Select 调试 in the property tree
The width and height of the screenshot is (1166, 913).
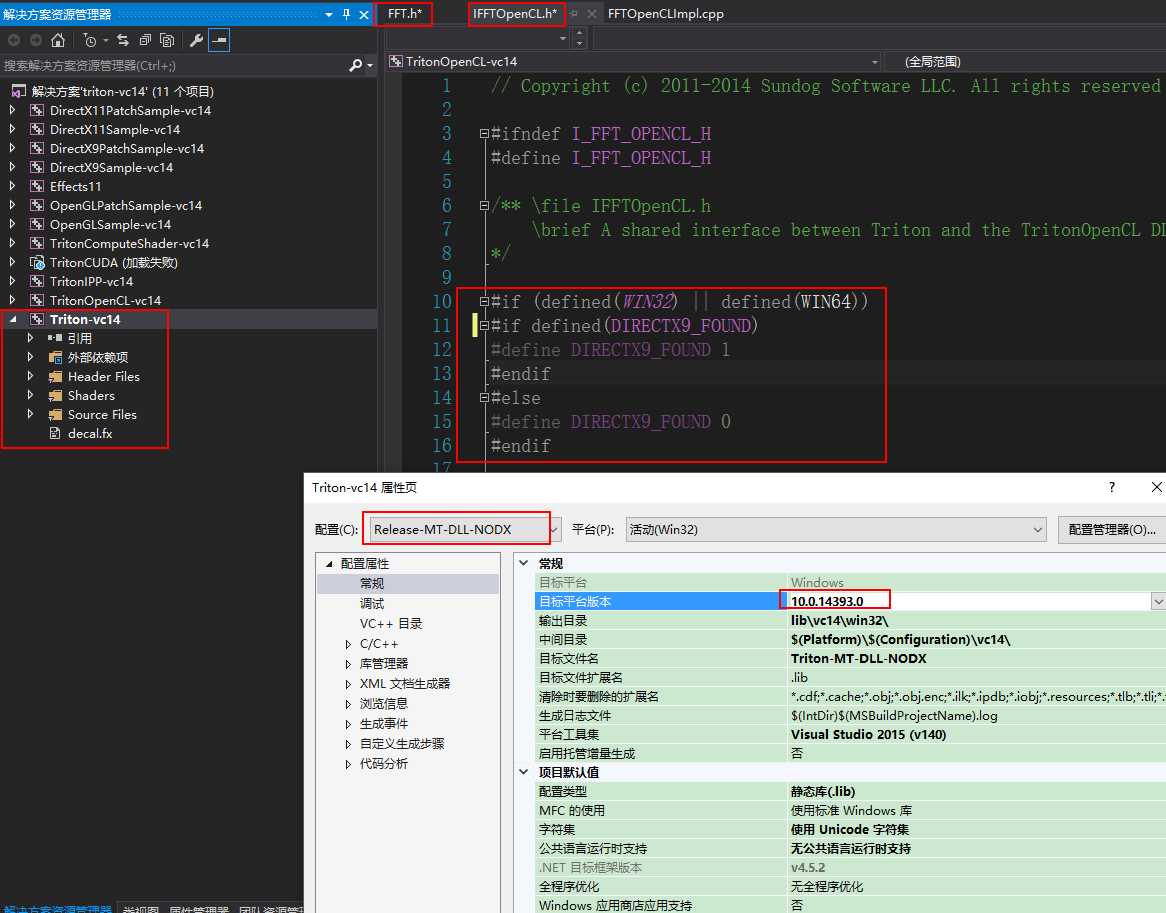click(x=372, y=604)
